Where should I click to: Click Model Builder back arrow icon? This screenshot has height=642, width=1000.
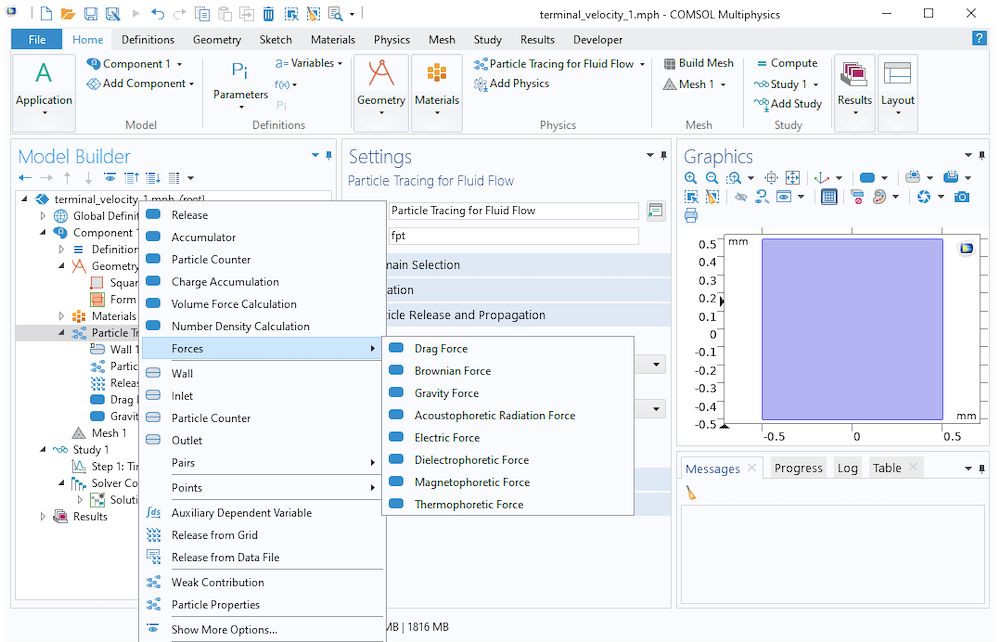tap(25, 178)
